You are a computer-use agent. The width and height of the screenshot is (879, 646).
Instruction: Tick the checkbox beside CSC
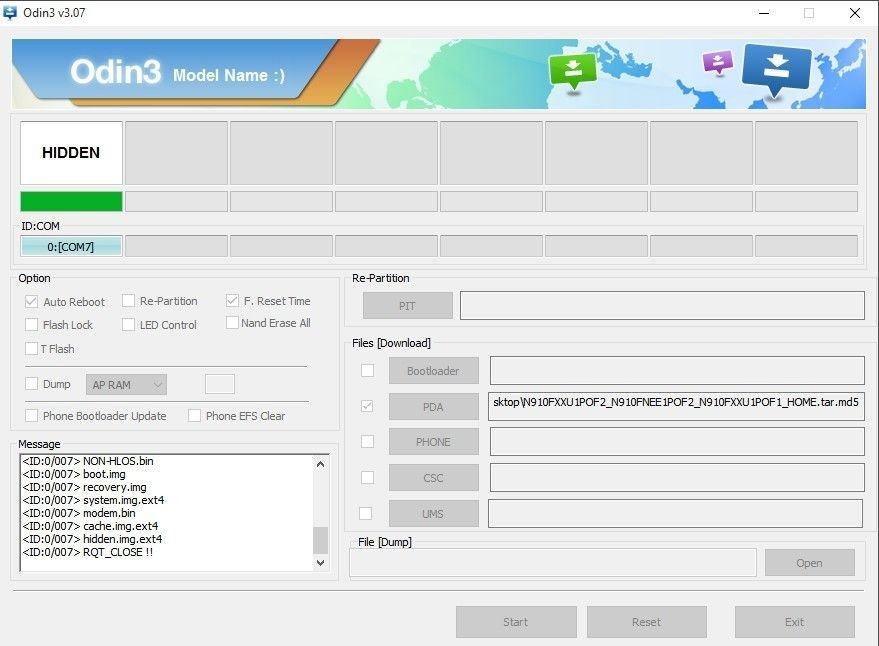(367, 477)
